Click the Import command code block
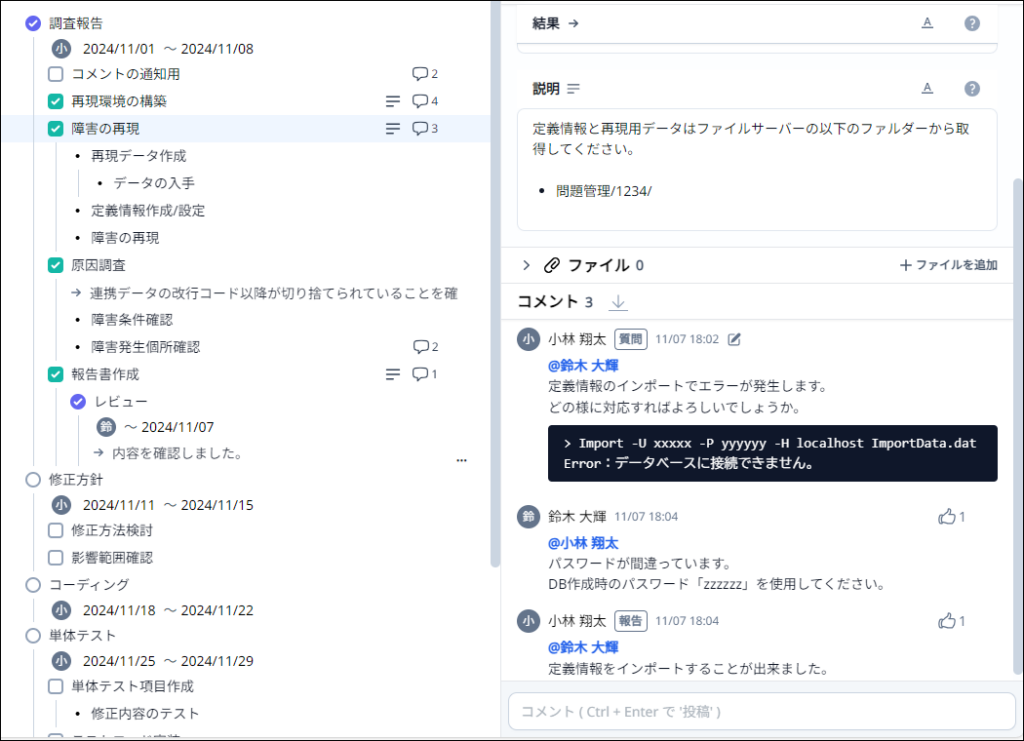Viewport: 1024px width, 741px height. [773, 454]
